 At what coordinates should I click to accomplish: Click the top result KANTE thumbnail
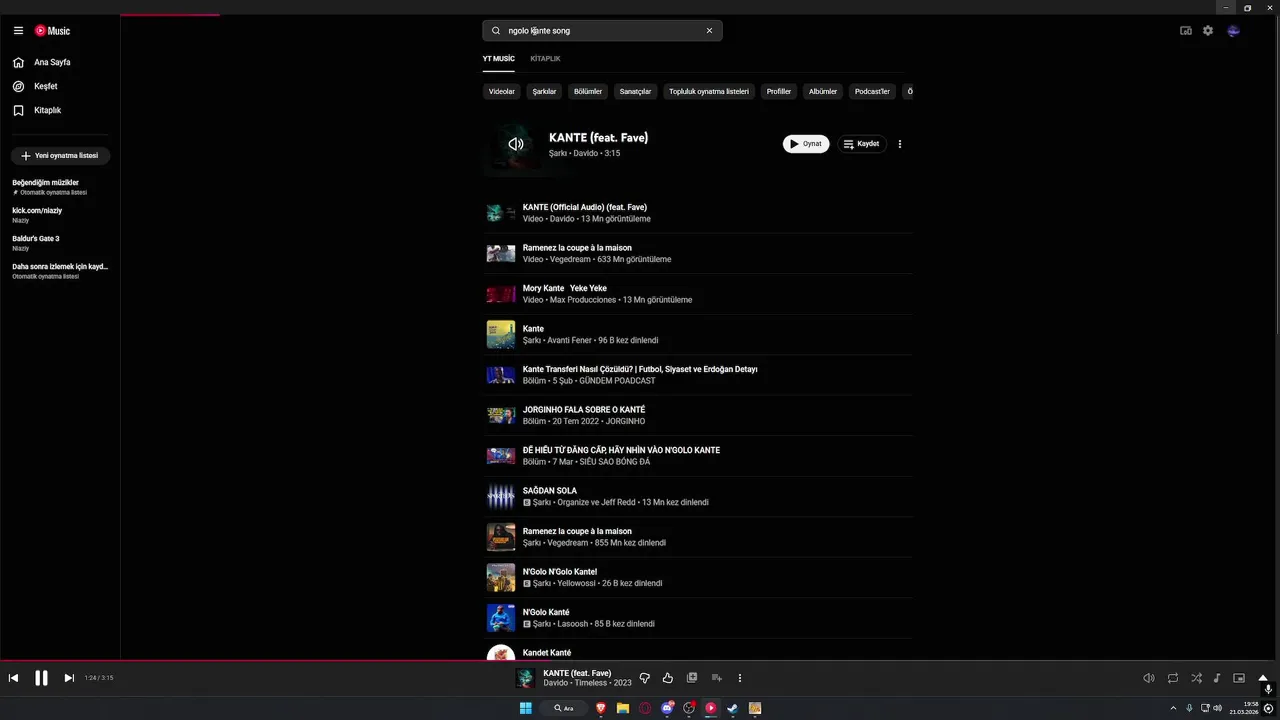[x=515, y=144]
